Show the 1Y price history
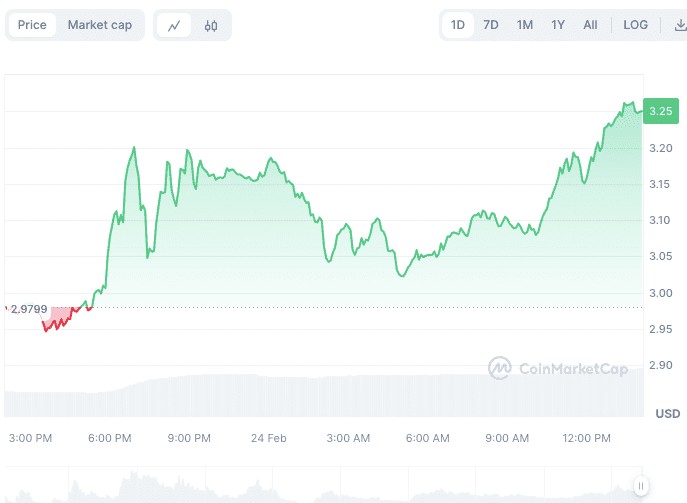The height and width of the screenshot is (503, 687). click(x=558, y=25)
